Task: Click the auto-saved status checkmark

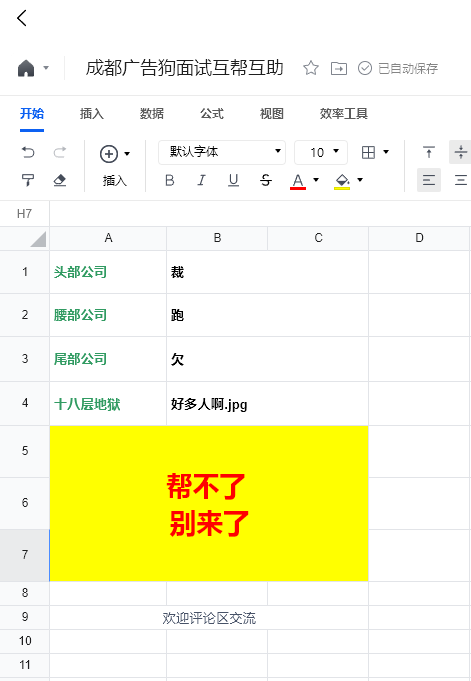Action: [365, 68]
